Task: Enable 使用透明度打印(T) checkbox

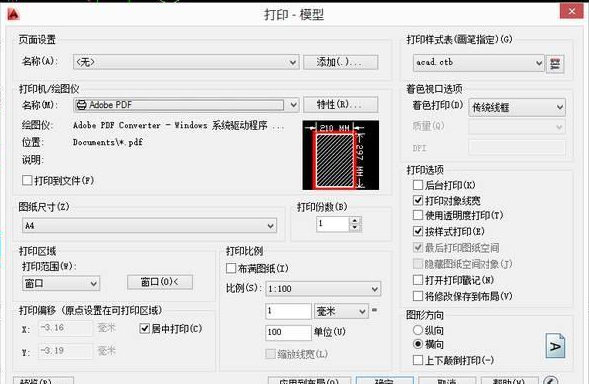Action: click(418, 215)
